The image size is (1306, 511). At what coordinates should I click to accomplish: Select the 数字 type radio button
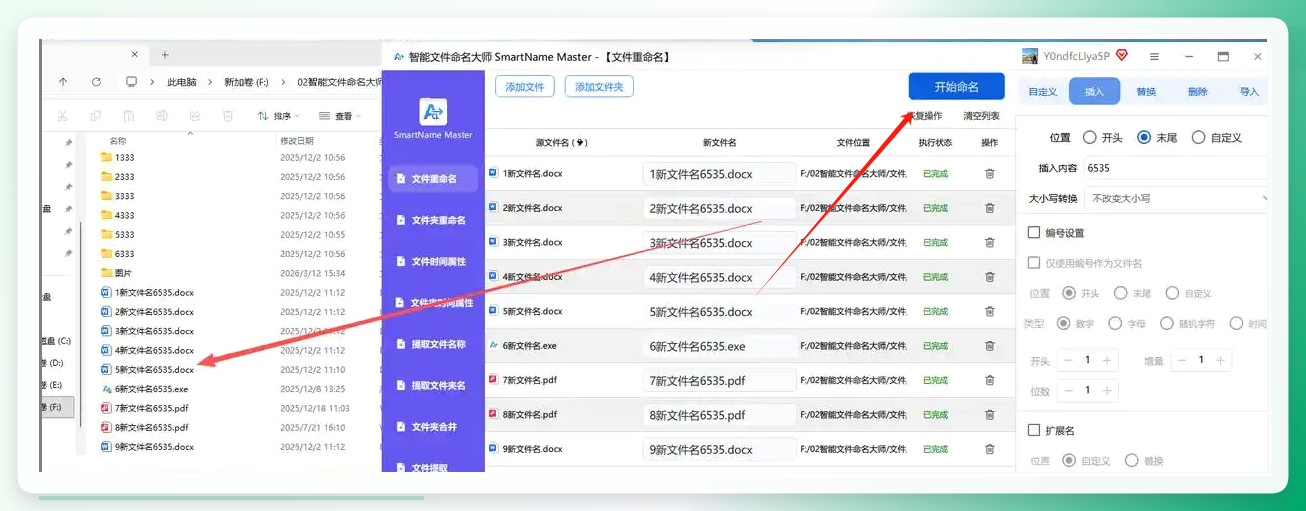(1063, 323)
